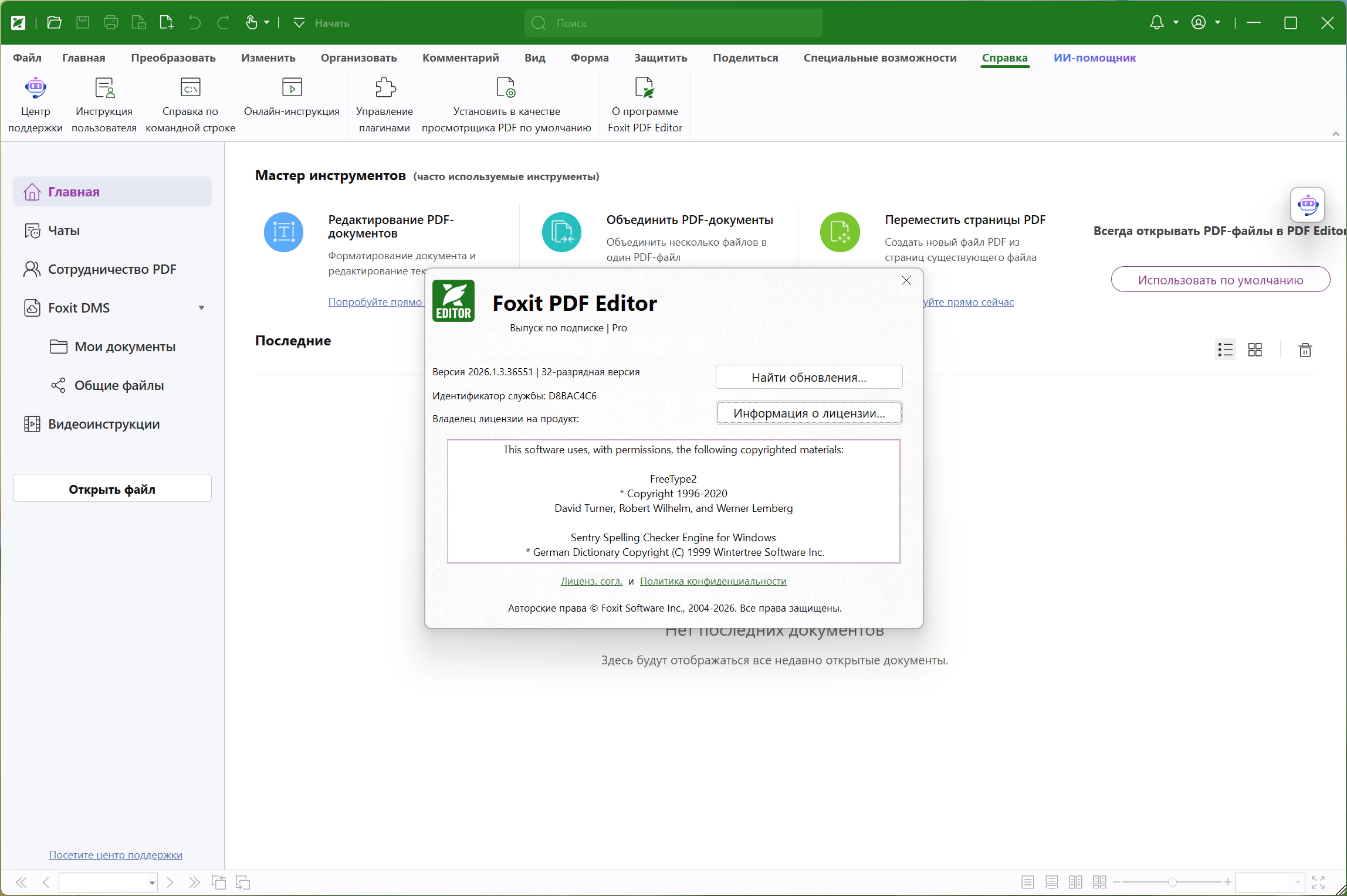
Task: Open the page number dropdown in the status bar
Action: (x=152, y=883)
